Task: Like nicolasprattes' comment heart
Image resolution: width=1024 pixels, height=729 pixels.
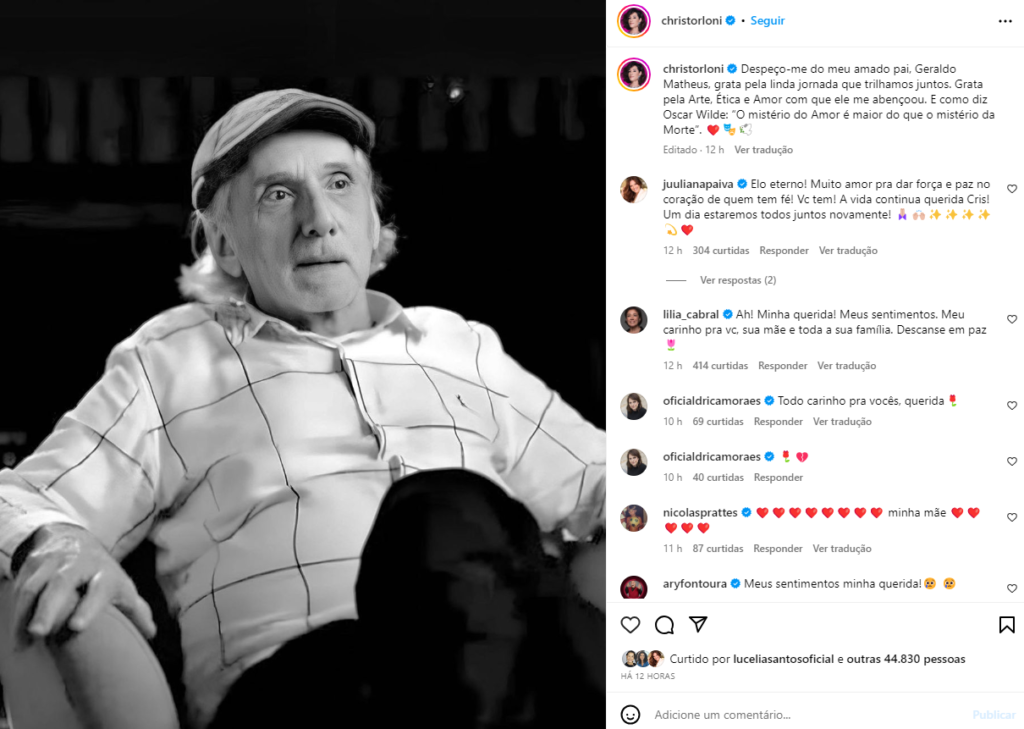Action: [x=1012, y=517]
